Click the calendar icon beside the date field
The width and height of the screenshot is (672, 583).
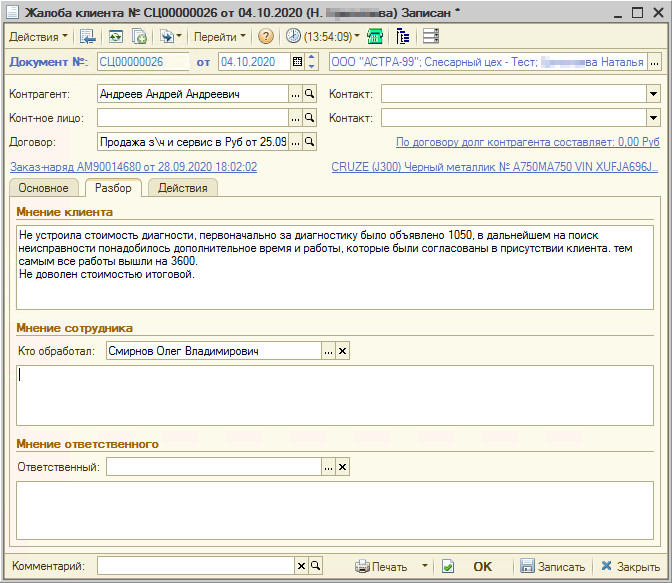pos(297,62)
